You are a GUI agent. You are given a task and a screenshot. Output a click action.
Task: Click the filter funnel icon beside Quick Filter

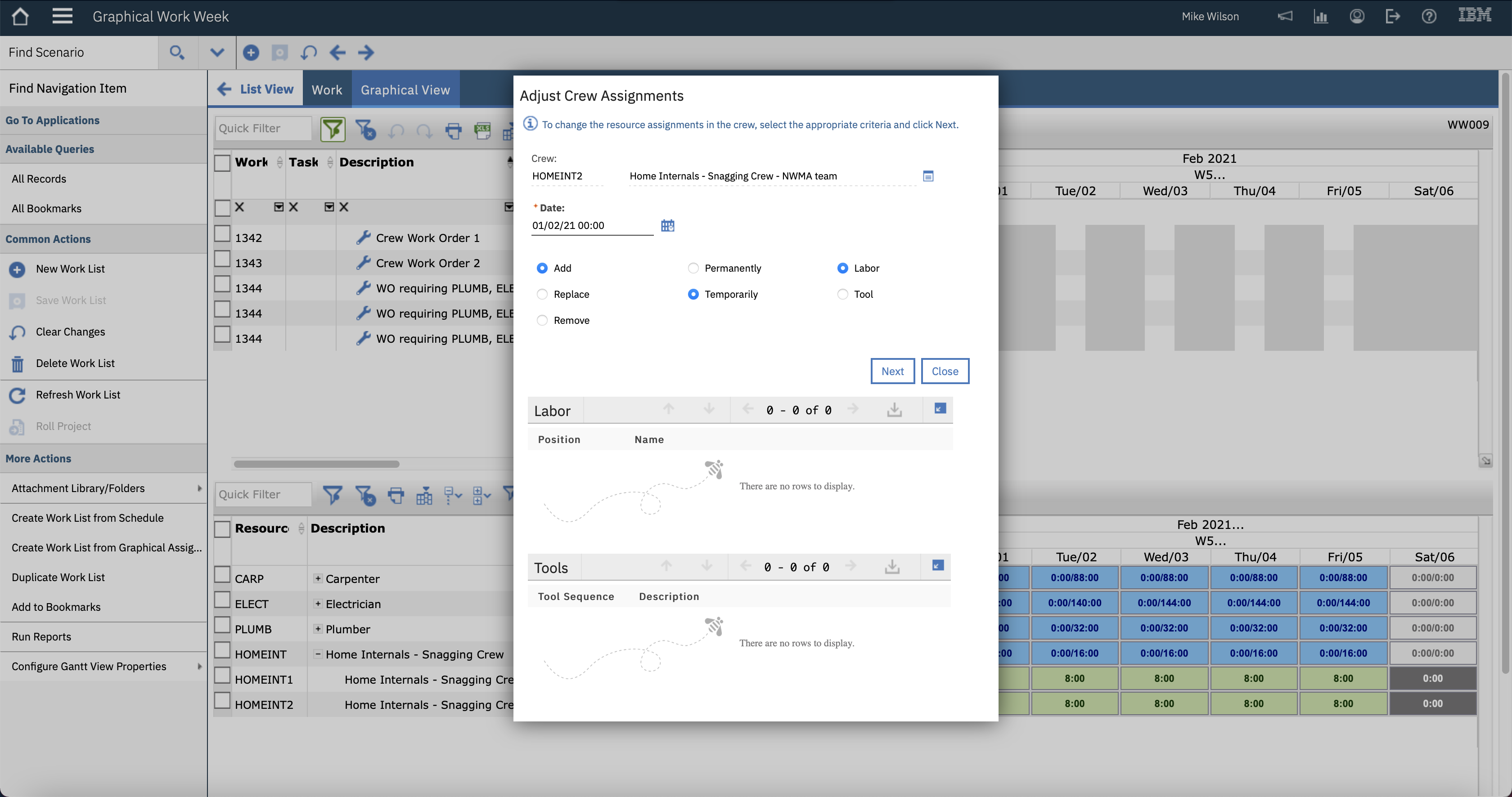pyautogui.click(x=332, y=129)
